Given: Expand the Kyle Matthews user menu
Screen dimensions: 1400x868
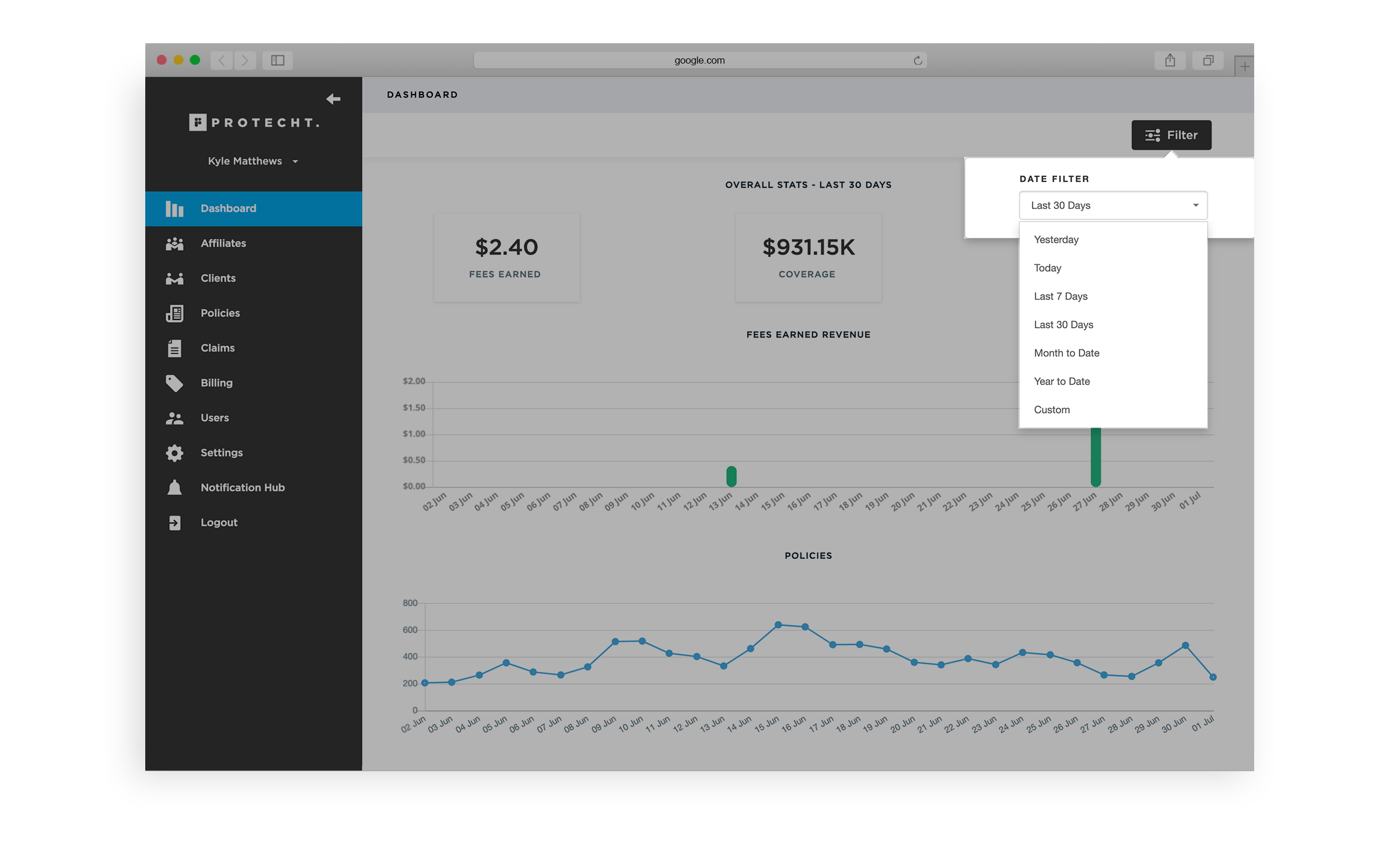Looking at the screenshot, I should (x=253, y=161).
